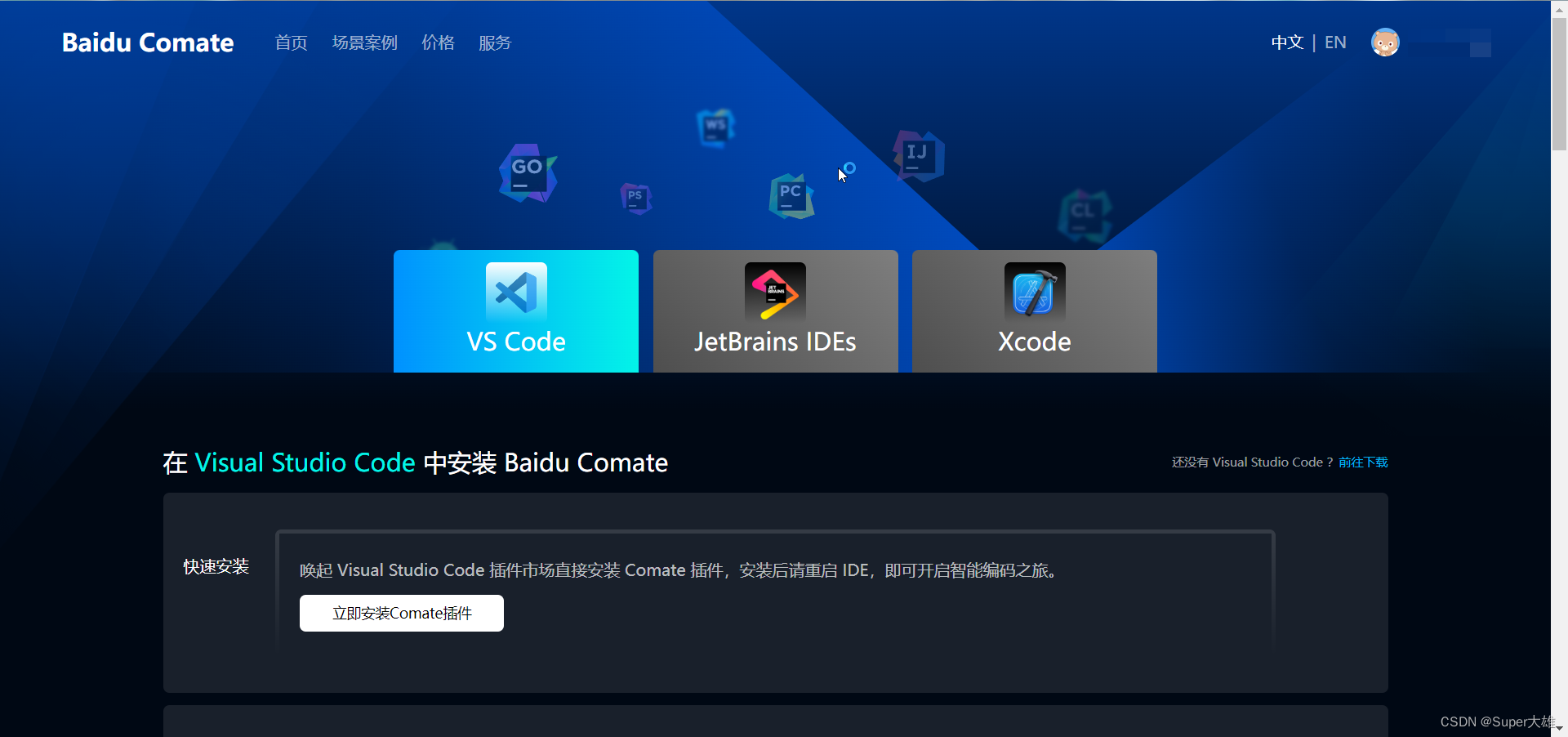Click 立即安装Comate插件 button
The image size is (1568, 737).
click(x=402, y=613)
